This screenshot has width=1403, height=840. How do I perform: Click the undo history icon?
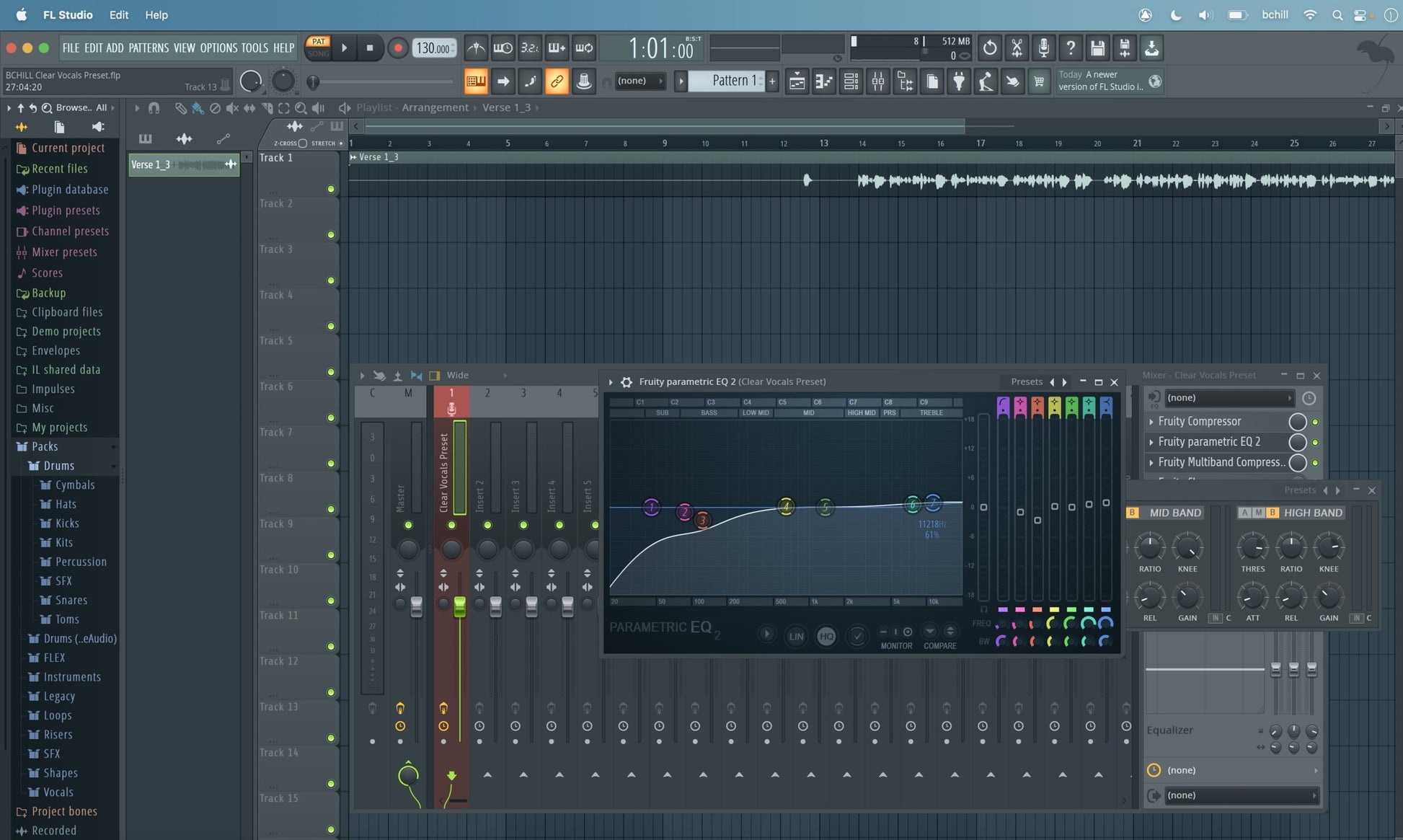tap(990, 48)
